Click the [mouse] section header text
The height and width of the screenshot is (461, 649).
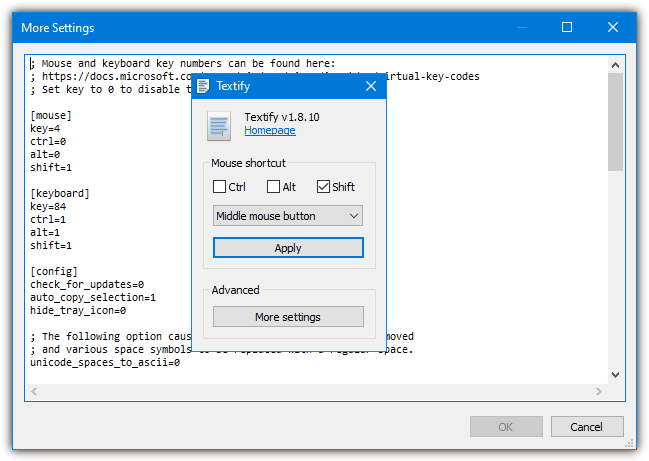[x=51, y=115]
